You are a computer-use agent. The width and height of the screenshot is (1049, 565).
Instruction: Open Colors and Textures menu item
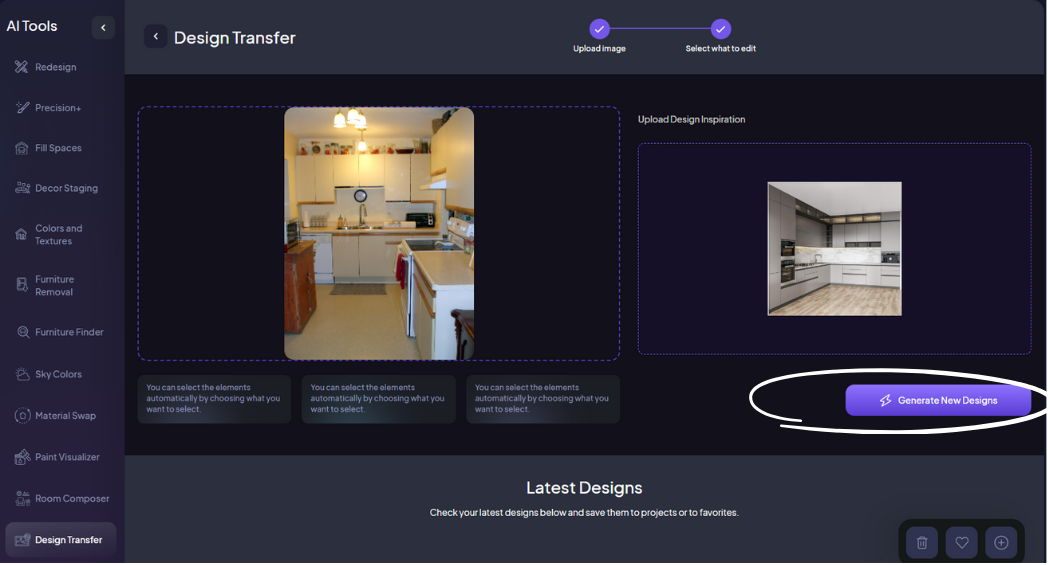coord(59,234)
